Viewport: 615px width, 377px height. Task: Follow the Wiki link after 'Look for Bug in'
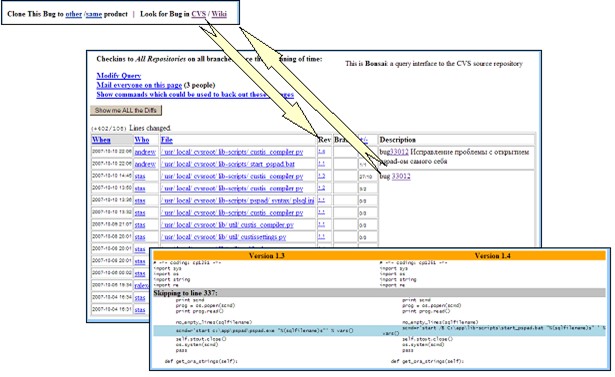(x=219, y=14)
